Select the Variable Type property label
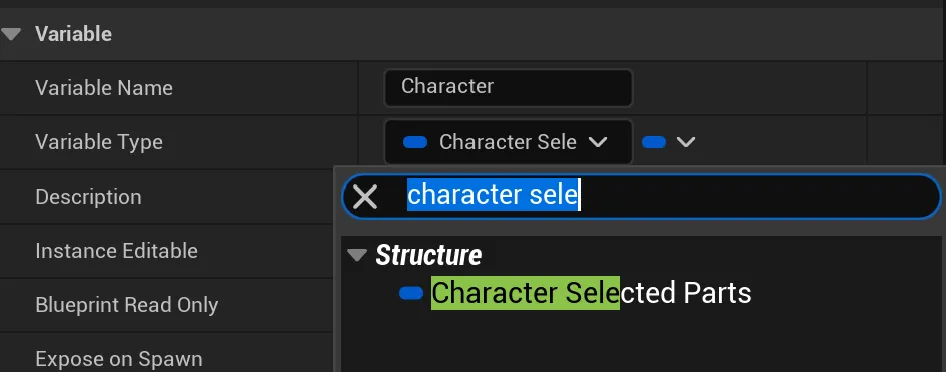Screen dimensions: 946x372 click(x=99, y=142)
